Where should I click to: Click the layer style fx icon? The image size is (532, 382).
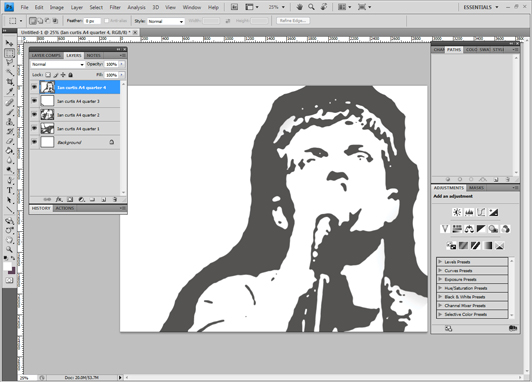59,199
